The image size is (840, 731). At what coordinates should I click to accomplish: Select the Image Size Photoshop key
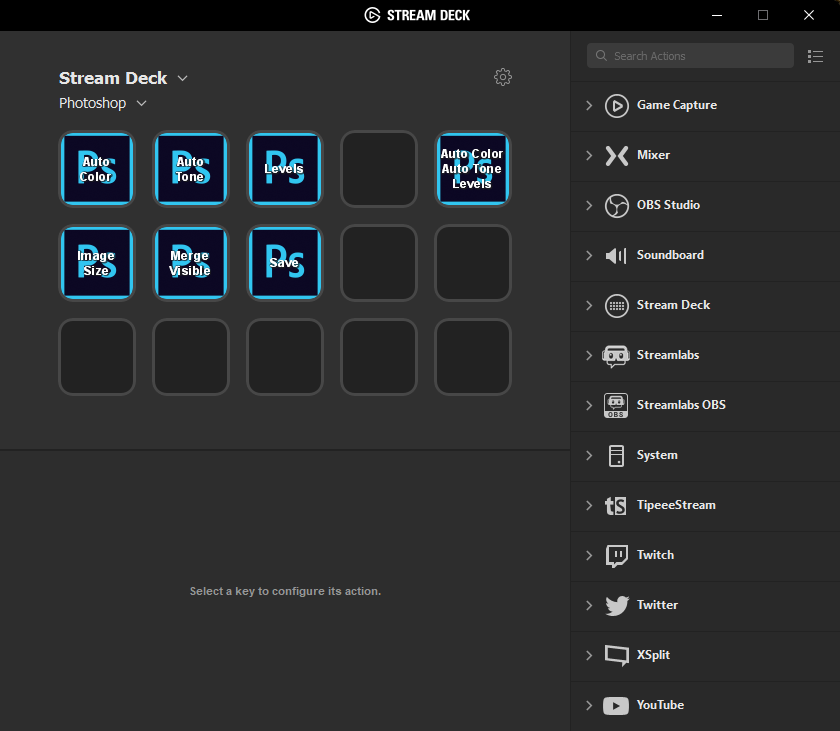(x=96, y=263)
